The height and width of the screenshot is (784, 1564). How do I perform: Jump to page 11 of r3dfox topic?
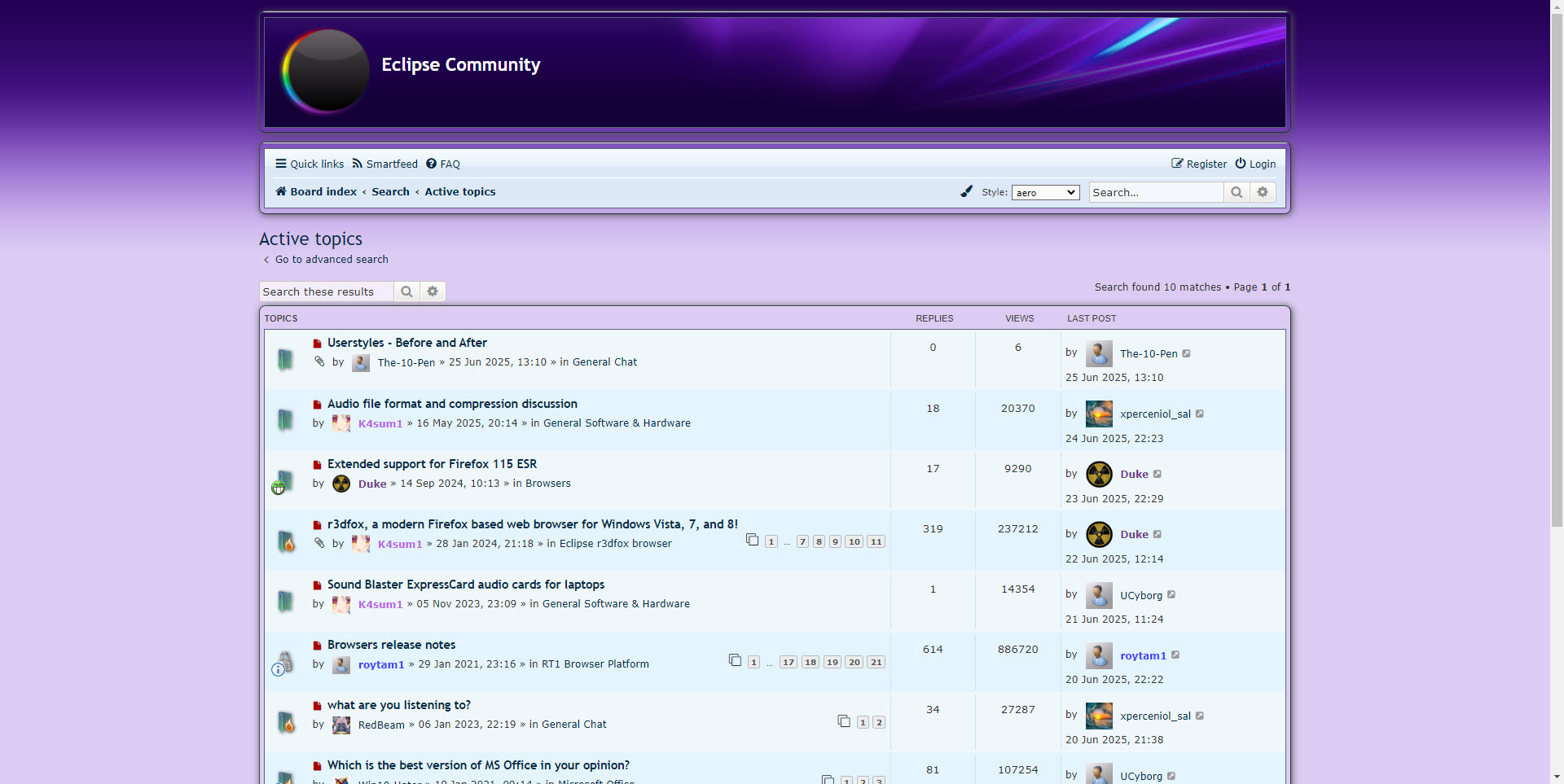pos(876,542)
